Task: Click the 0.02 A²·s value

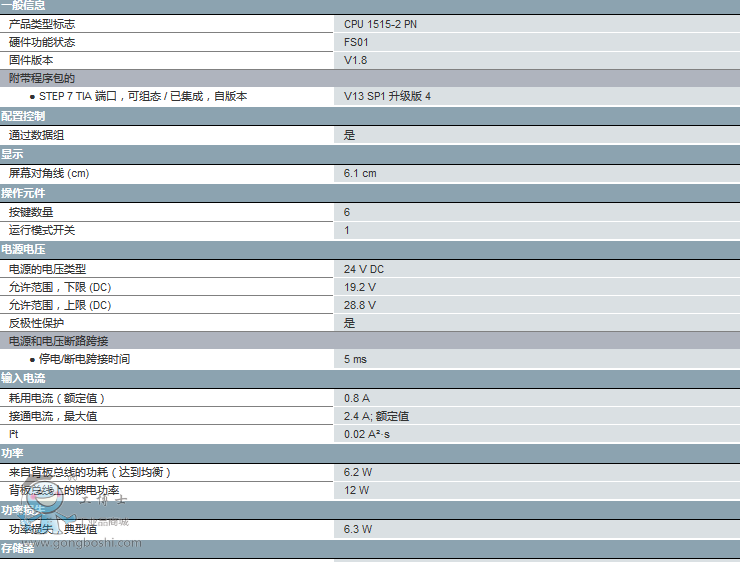Action: point(367,434)
